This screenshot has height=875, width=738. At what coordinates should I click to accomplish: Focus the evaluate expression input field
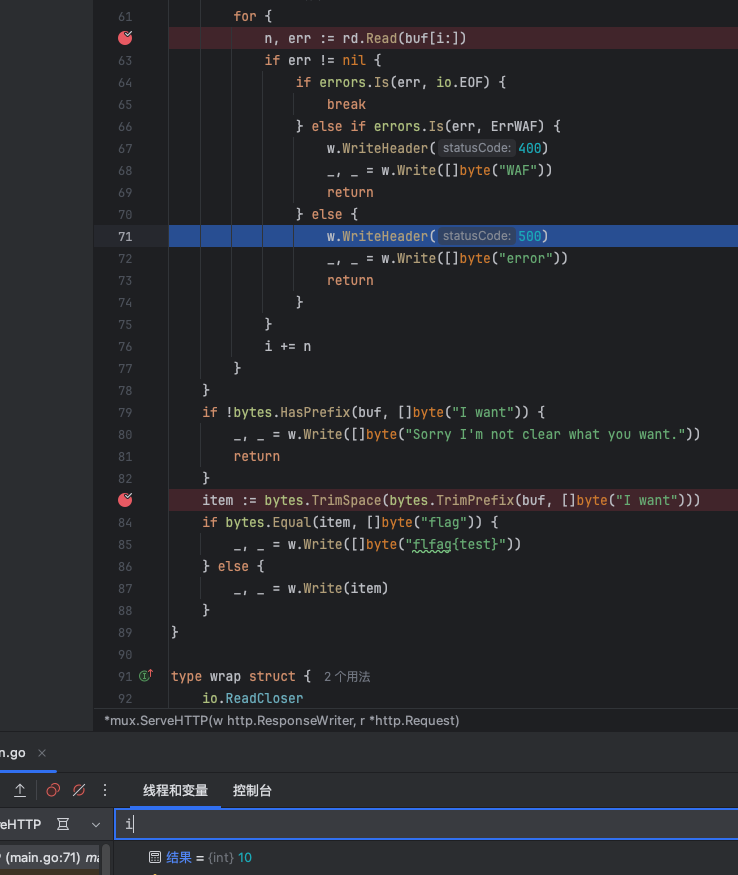(426, 824)
